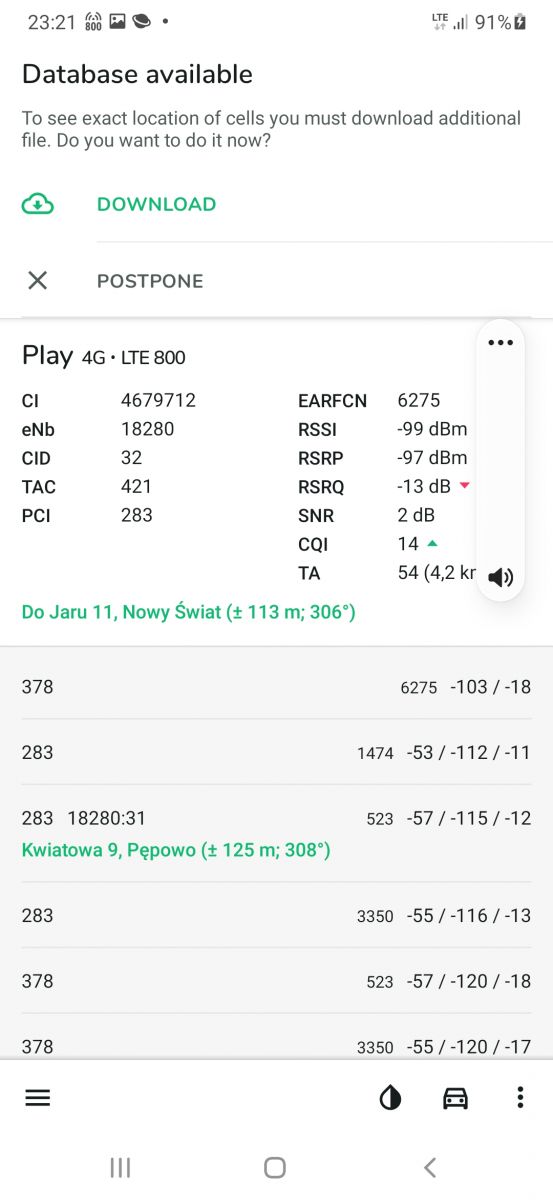Tap the cloud download icon

pos(38,204)
